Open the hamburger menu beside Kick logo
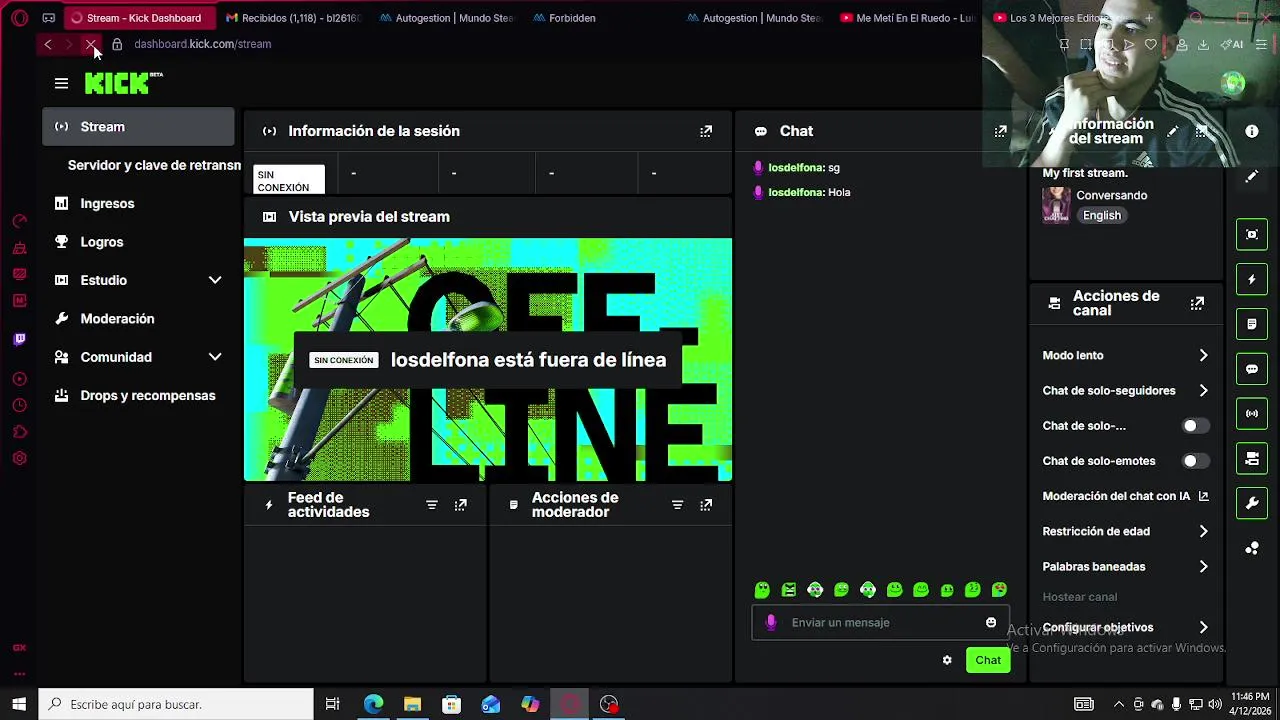 pyautogui.click(x=61, y=84)
